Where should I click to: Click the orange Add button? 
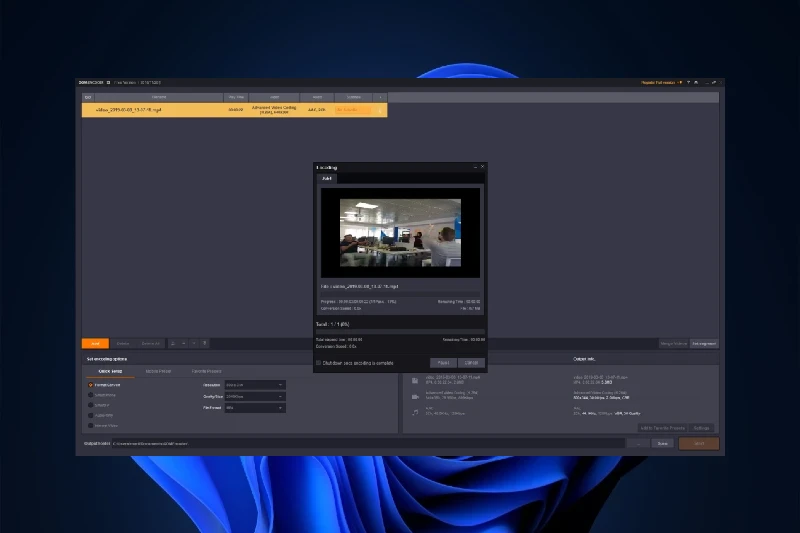pos(95,343)
